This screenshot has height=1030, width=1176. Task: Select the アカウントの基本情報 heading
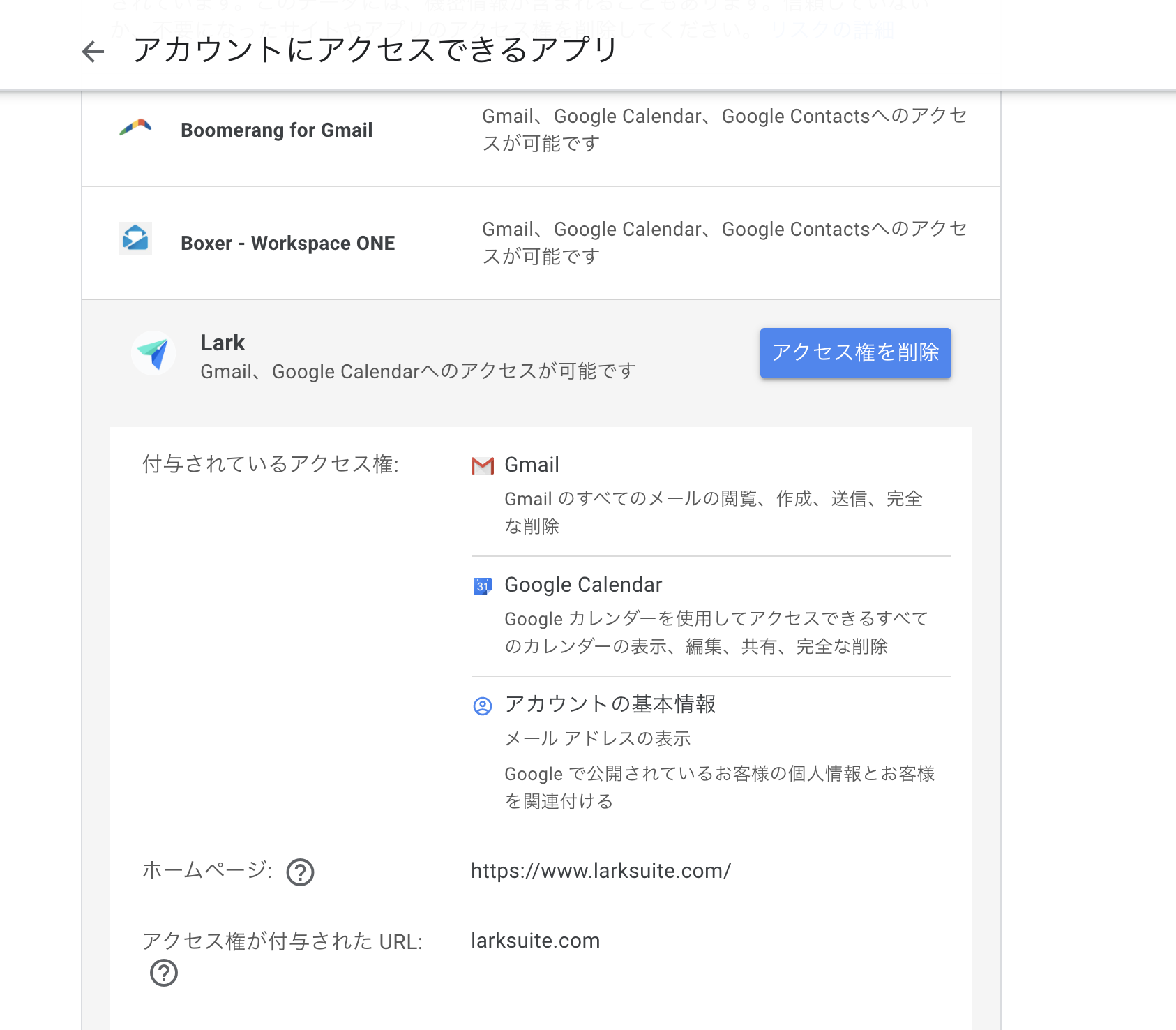click(x=610, y=704)
